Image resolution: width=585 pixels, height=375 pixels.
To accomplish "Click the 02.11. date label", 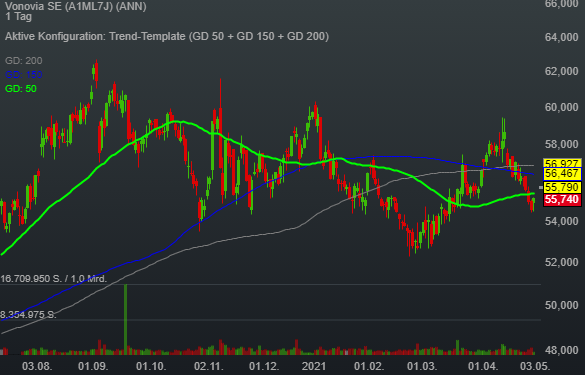I will click(209, 366).
